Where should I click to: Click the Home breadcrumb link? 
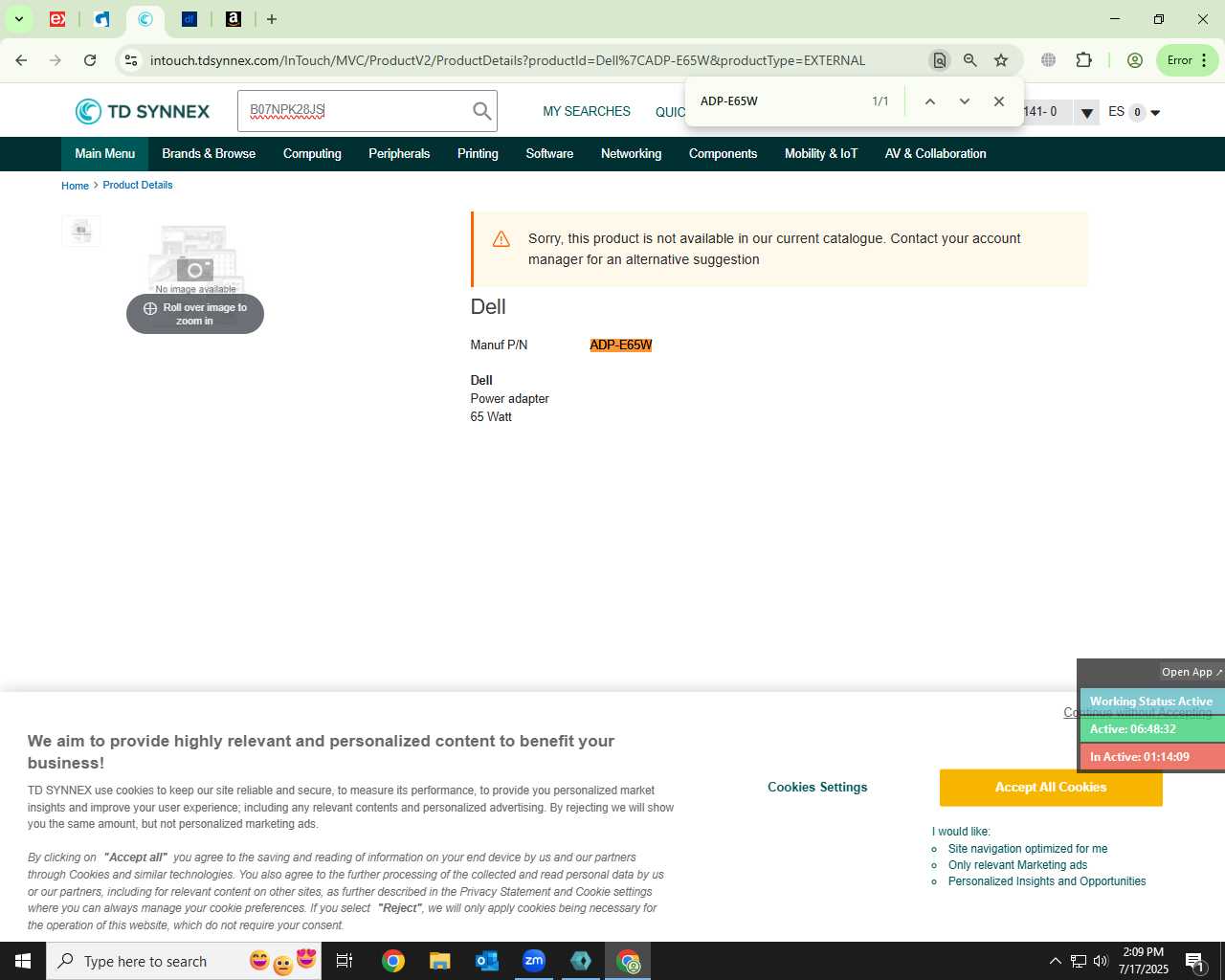point(75,186)
